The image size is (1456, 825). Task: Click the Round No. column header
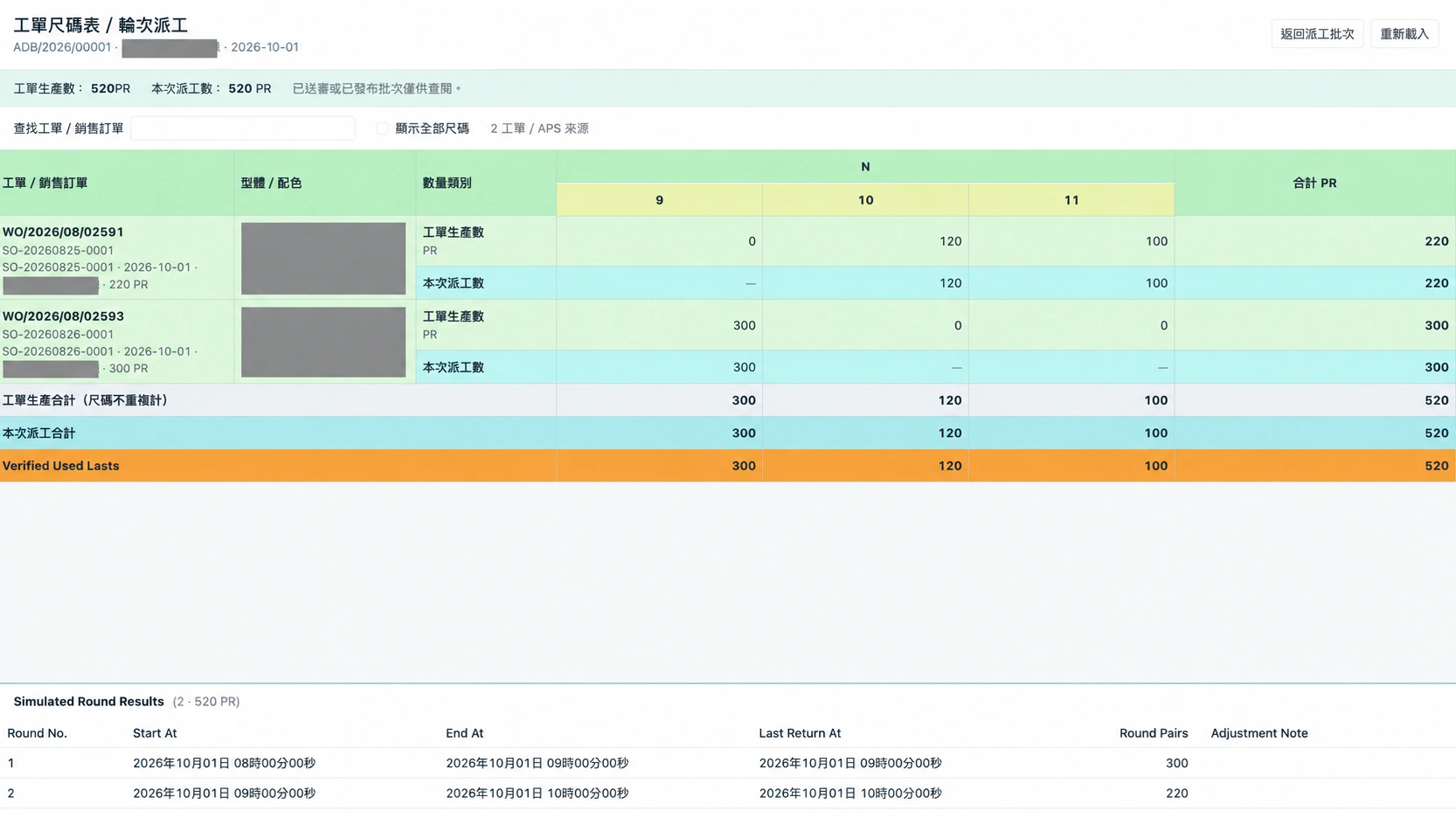(38, 733)
